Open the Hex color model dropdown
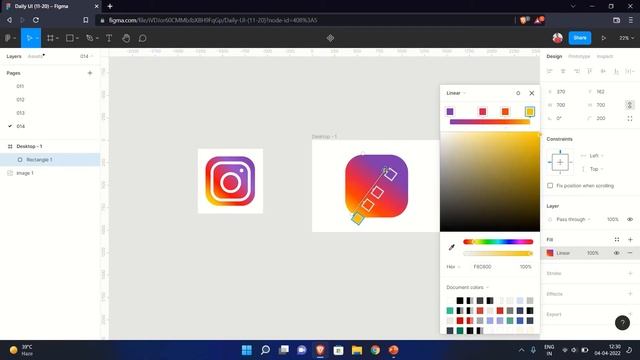Image resolution: width=640 pixels, height=360 pixels. coord(453,267)
